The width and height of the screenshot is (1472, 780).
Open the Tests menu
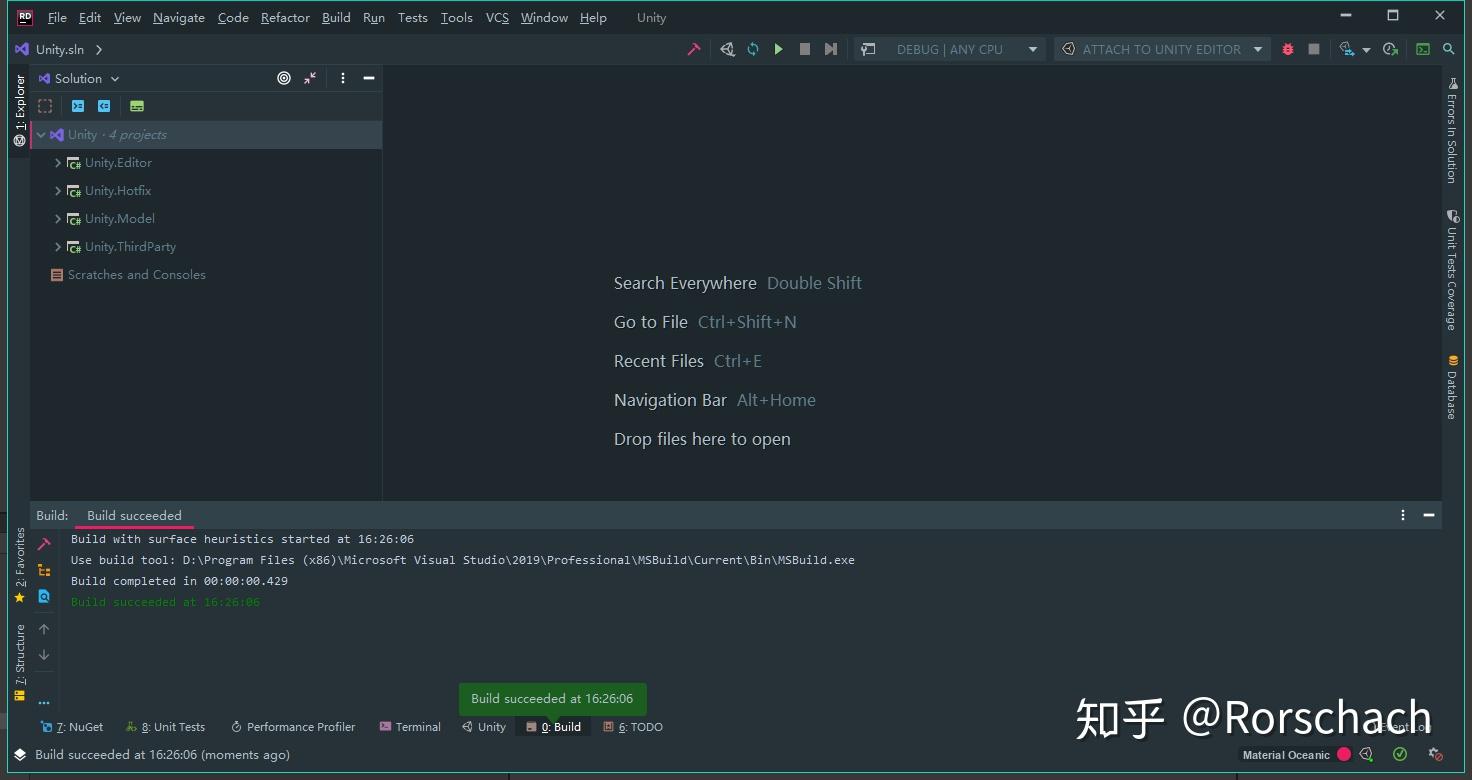coord(412,18)
